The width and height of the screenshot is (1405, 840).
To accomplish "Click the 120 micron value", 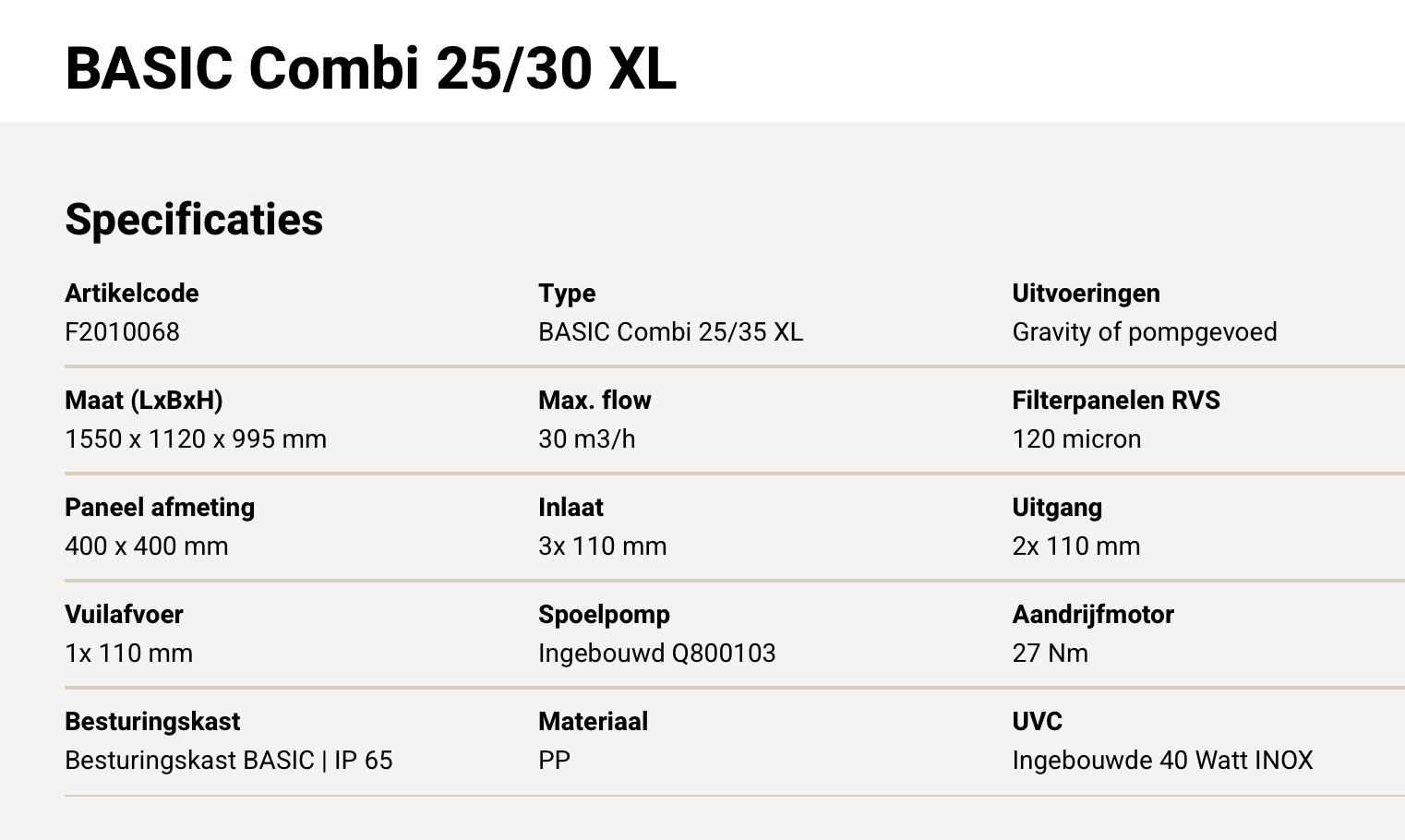I will pos(1076,439).
